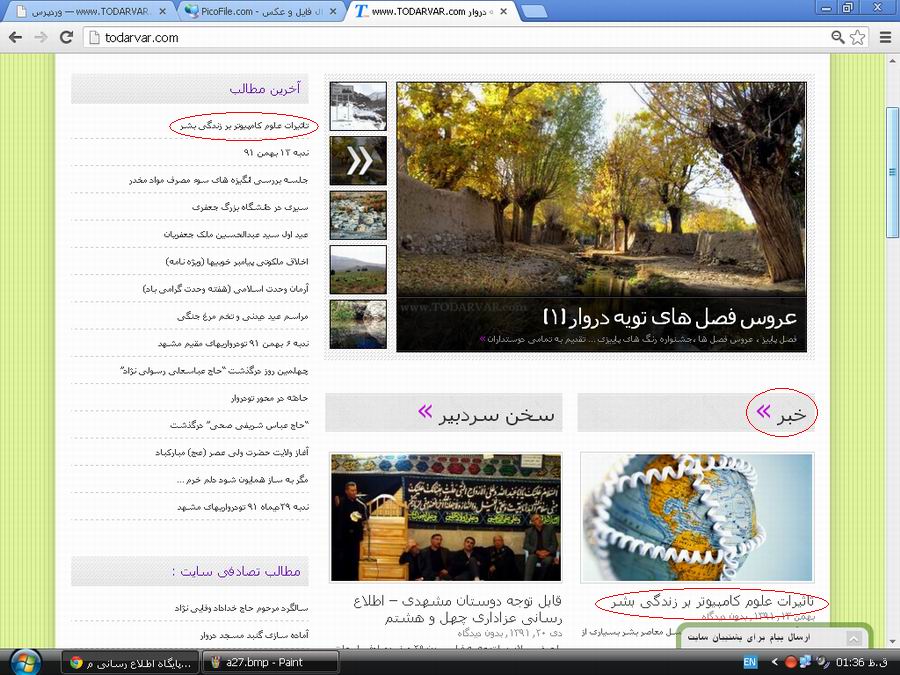Open link "حاج عباس شریفی صحی" درگذشت
The width and height of the screenshot is (900, 675).
point(239,425)
